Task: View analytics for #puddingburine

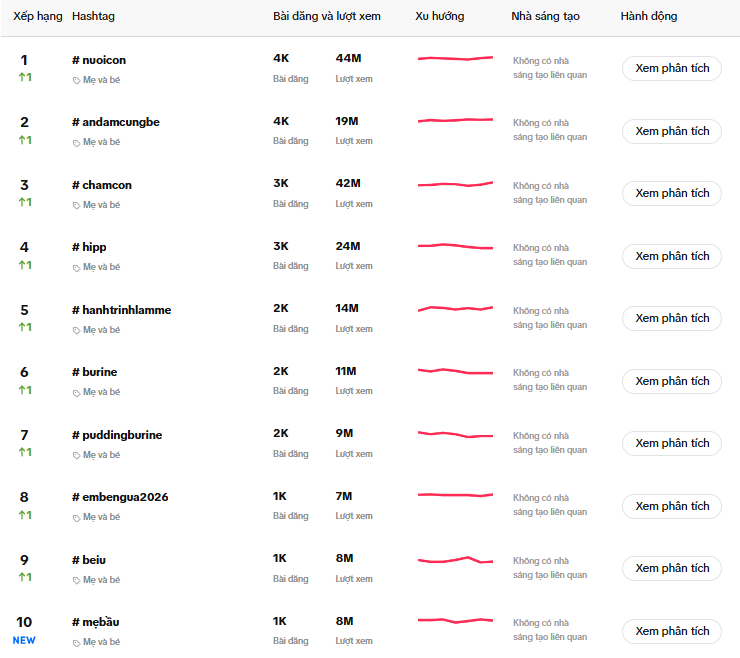Action: pos(672,443)
